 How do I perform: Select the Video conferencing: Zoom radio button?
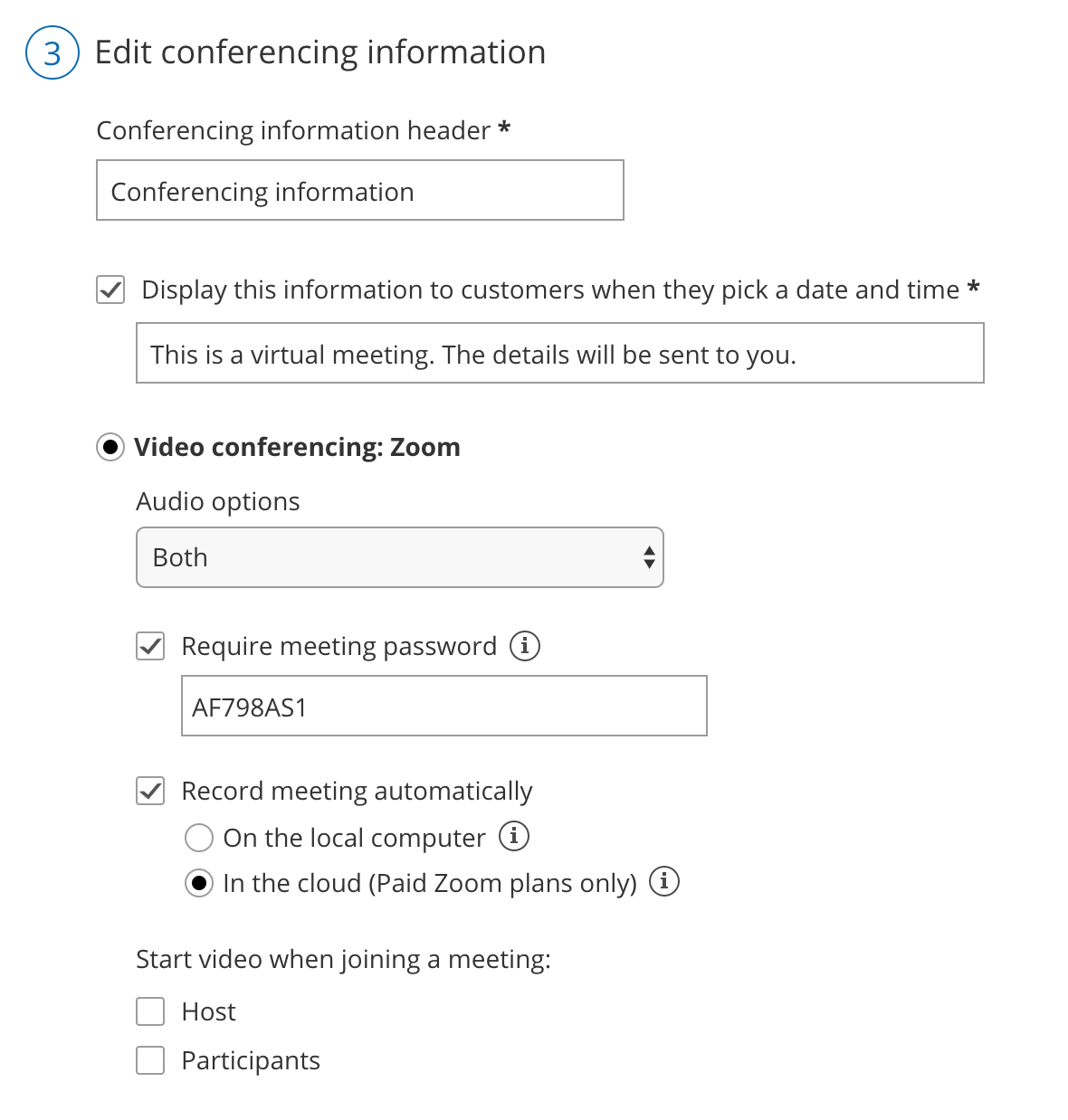pos(110,447)
